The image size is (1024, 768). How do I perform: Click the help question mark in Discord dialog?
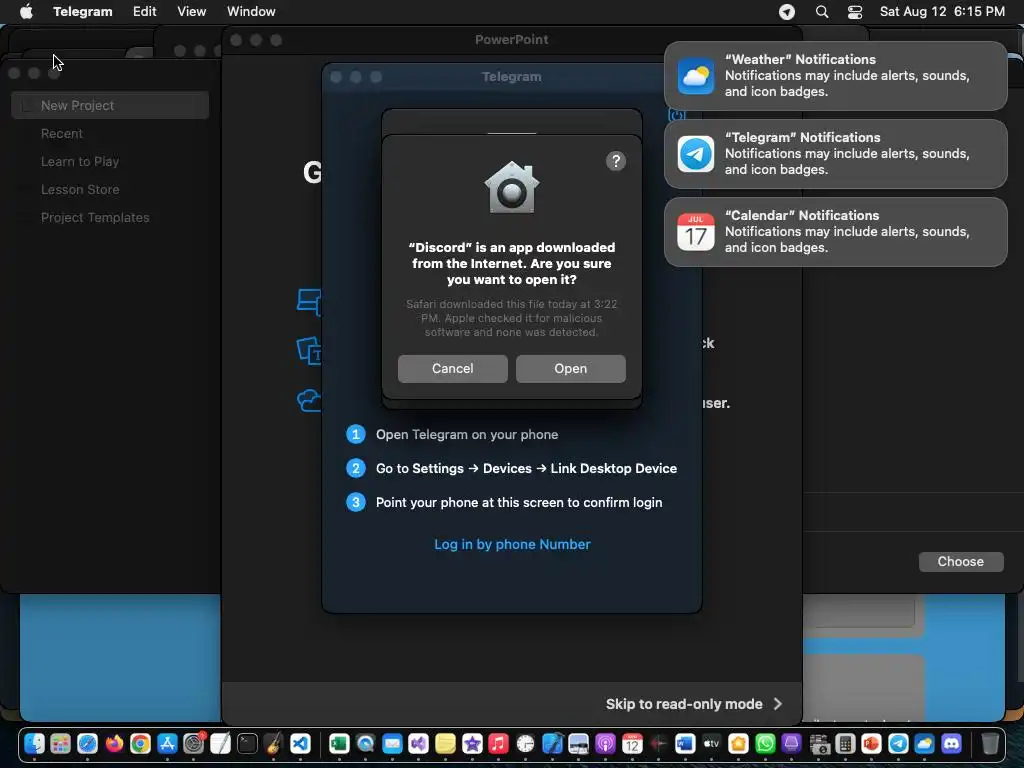tap(615, 161)
